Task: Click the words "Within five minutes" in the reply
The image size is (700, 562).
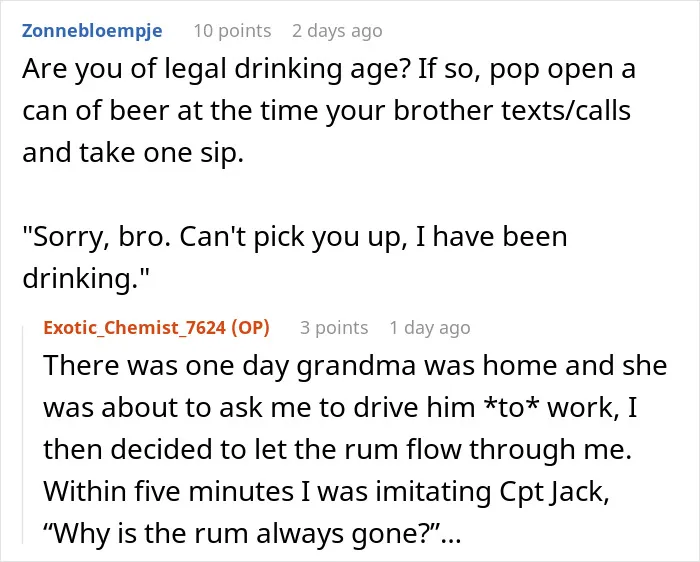Action: [x=169, y=491]
